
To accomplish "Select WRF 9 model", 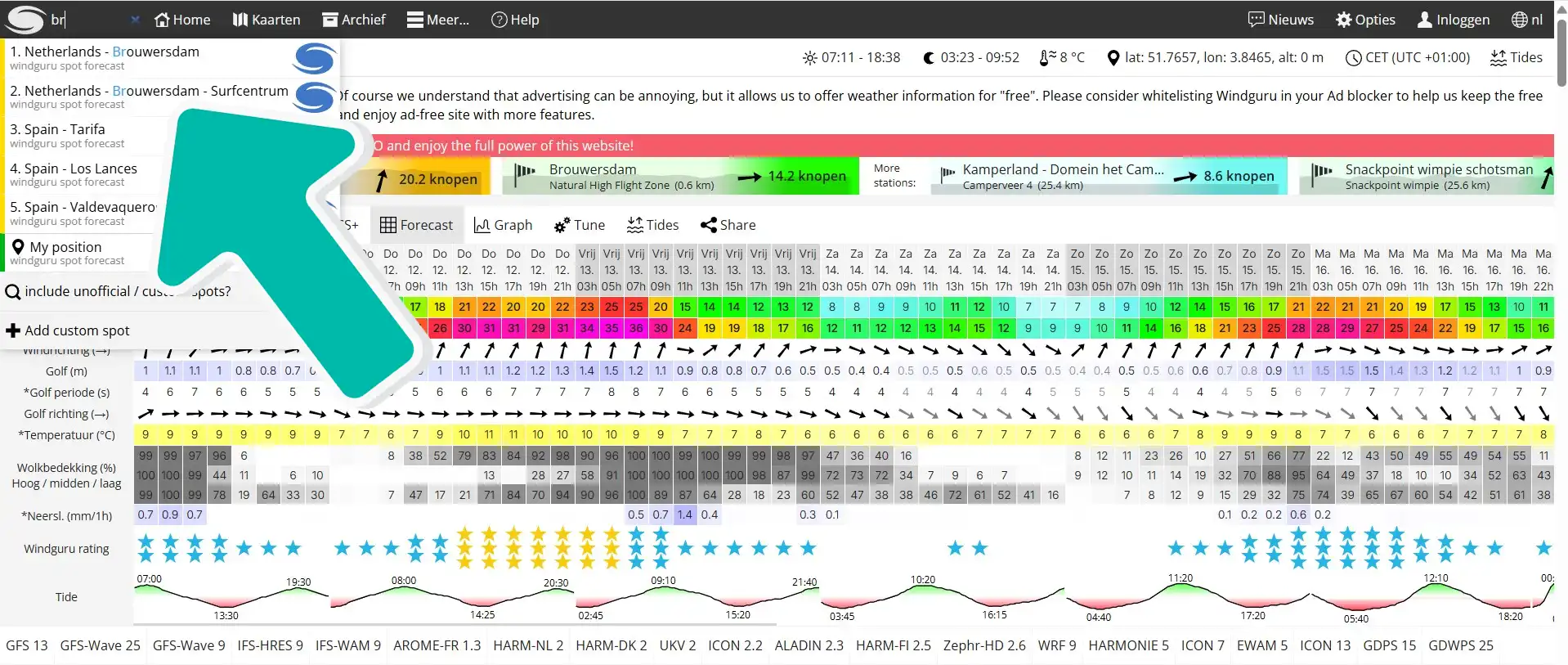I will tap(1057, 645).
